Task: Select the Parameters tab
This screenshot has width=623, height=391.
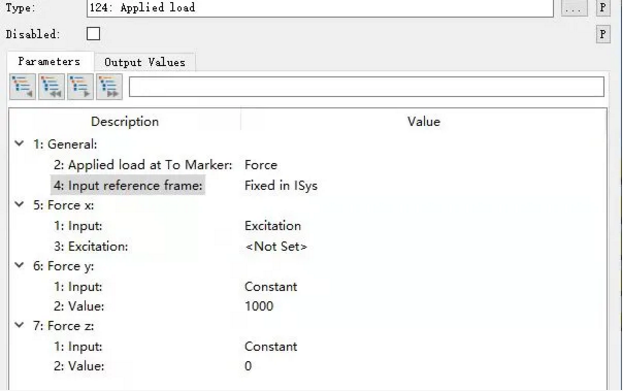Action: point(49,62)
